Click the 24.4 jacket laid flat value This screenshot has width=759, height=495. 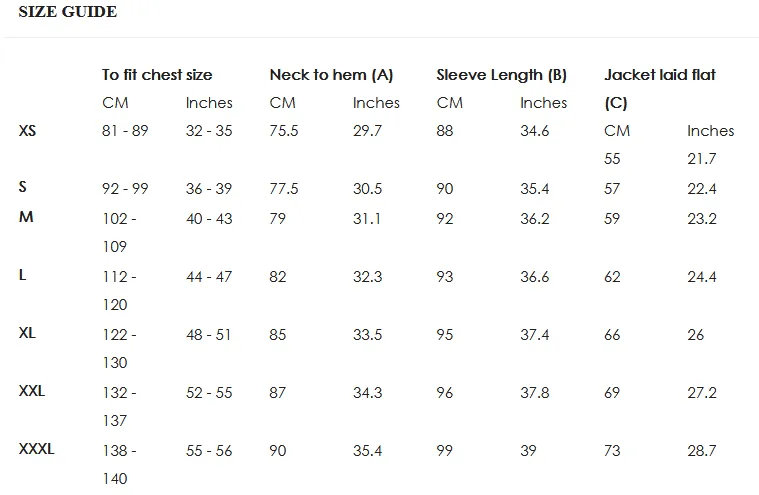702,277
